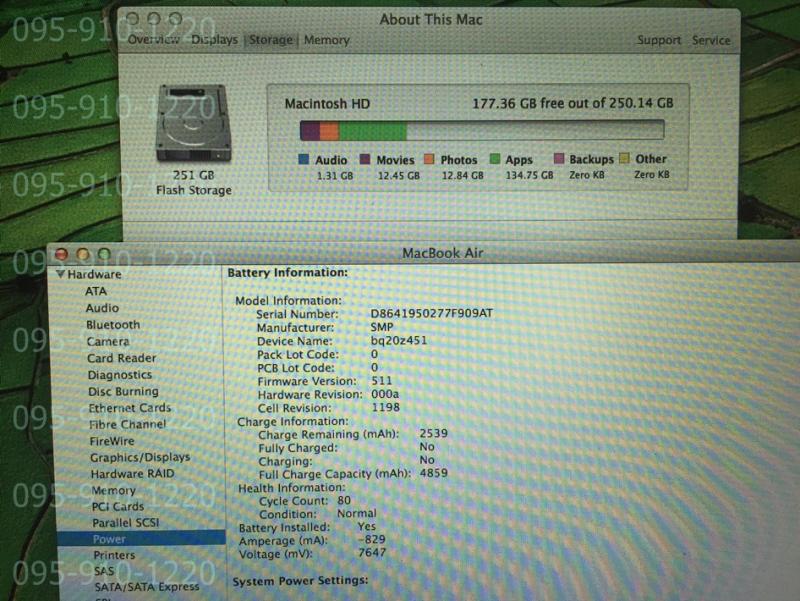Select Disc Burning in the sidebar
The height and width of the screenshot is (601, 800).
(x=123, y=392)
